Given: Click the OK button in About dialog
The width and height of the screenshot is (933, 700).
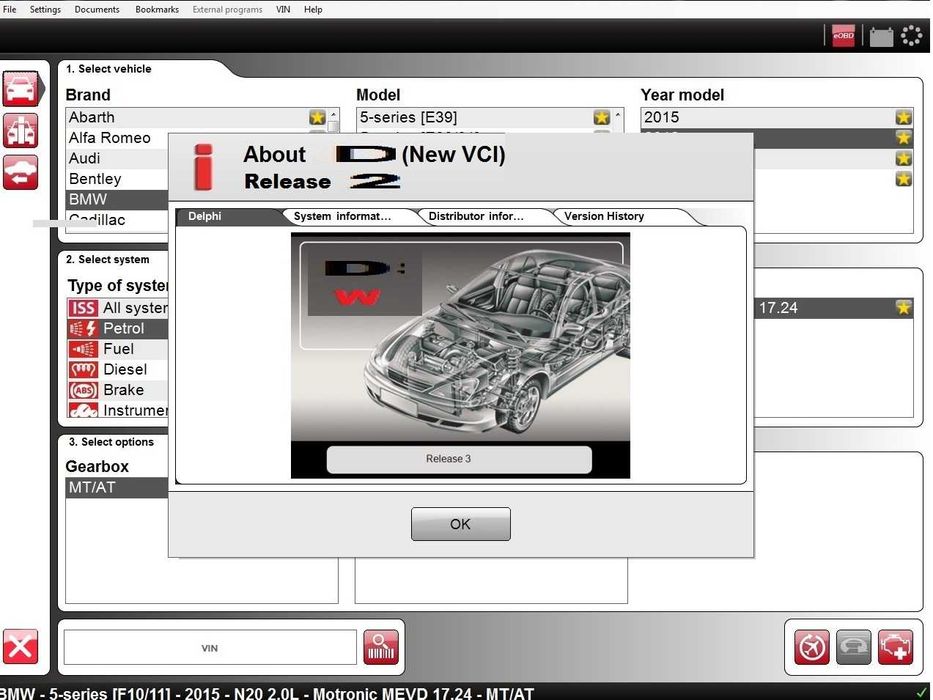Looking at the screenshot, I should point(461,524).
